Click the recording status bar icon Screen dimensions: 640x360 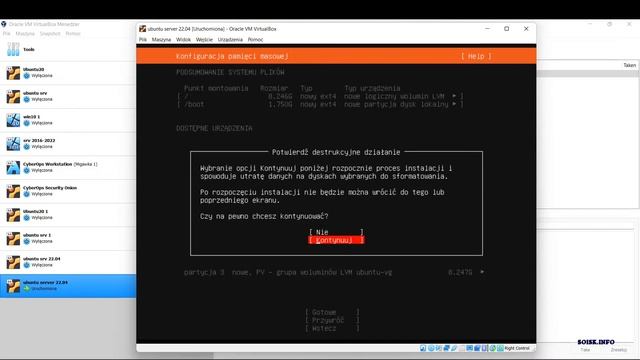tap(477, 348)
